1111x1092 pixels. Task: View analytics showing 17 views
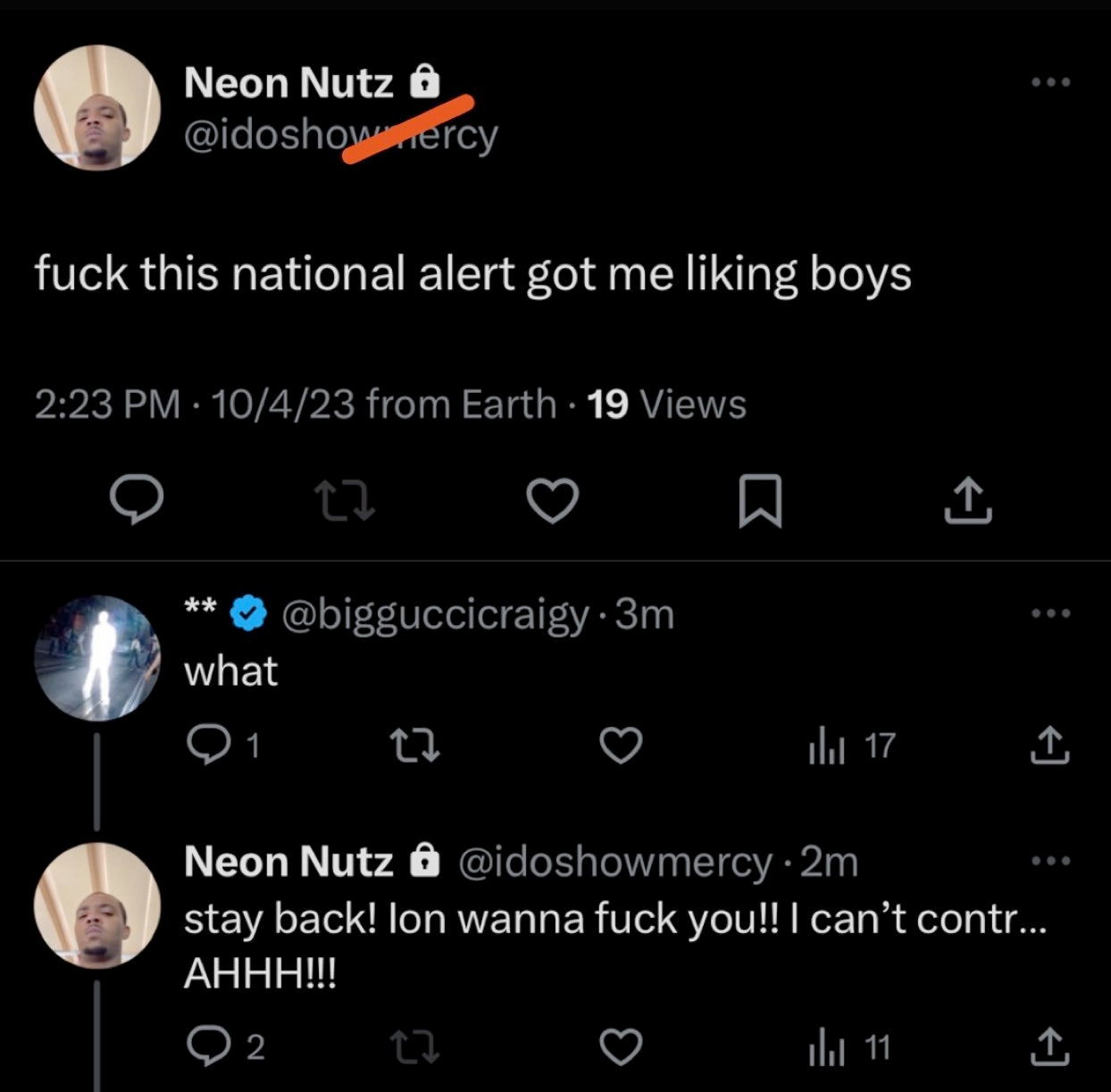pyautogui.click(x=851, y=746)
